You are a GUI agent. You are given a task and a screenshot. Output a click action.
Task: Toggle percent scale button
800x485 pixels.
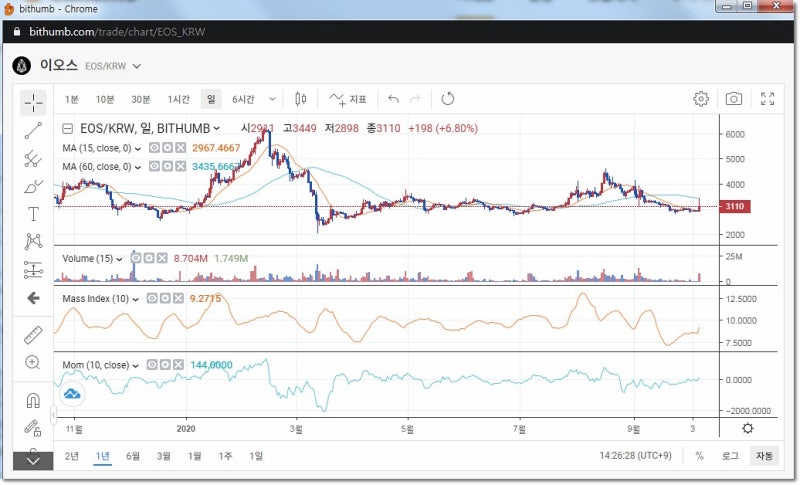tap(699, 456)
